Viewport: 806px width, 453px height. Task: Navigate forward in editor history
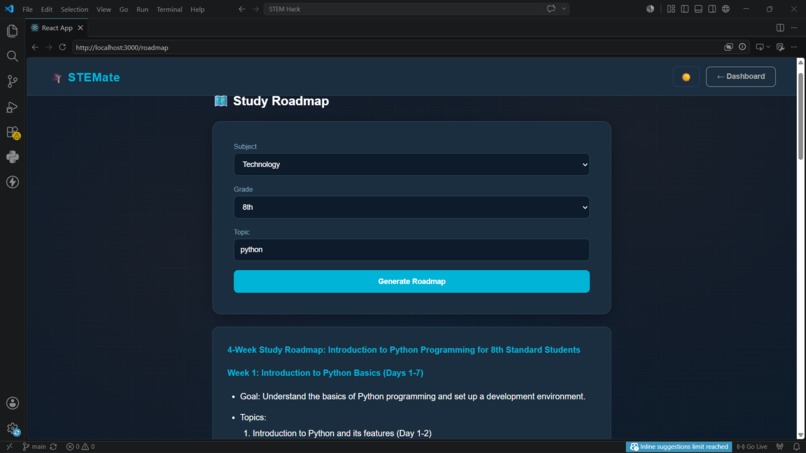point(255,9)
